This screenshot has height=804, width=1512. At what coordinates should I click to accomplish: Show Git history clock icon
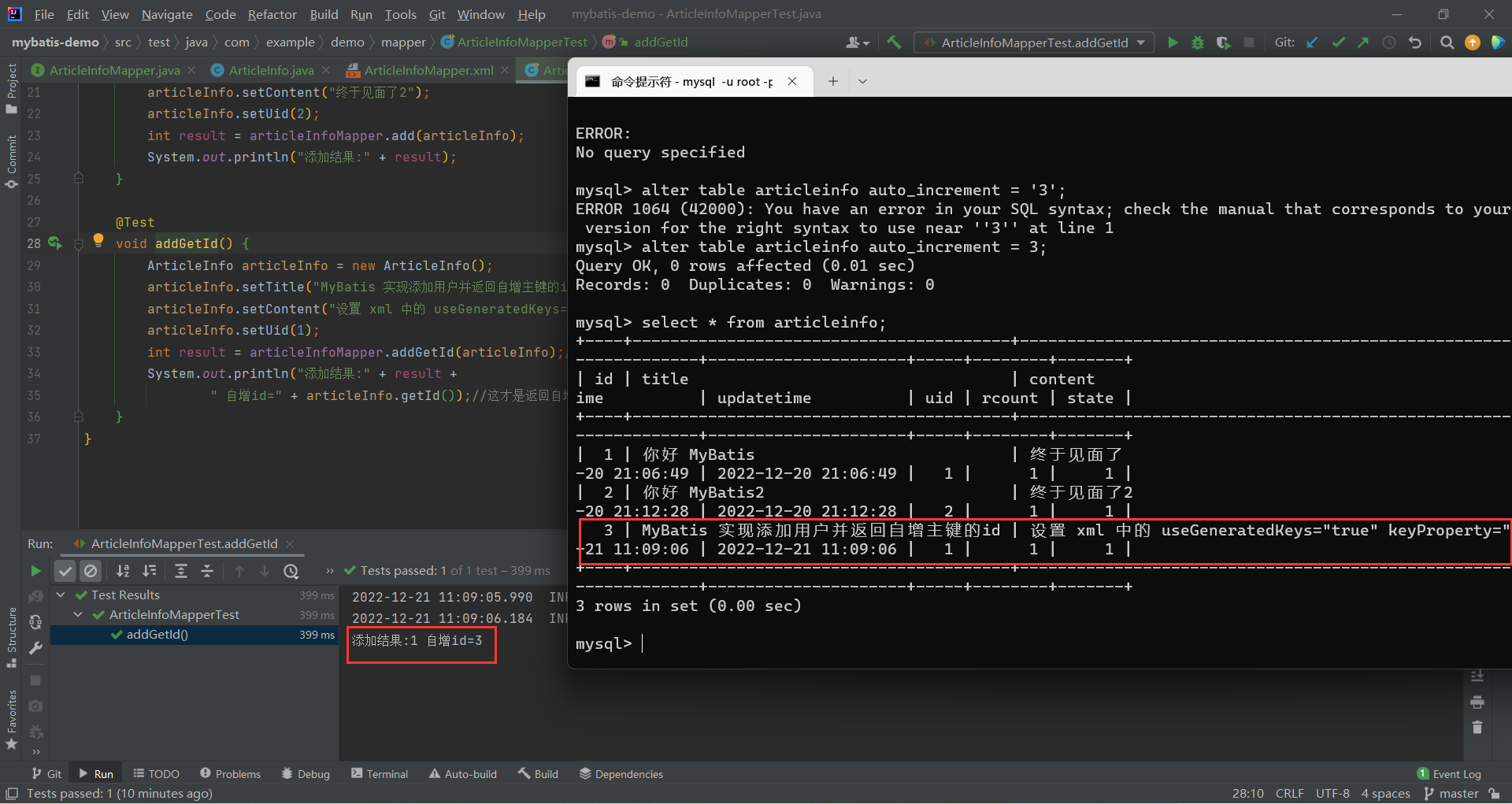click(x=1389, y=43)
